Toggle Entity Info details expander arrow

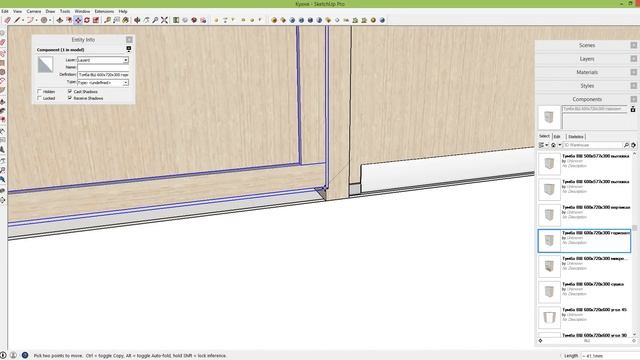point(129,49)
